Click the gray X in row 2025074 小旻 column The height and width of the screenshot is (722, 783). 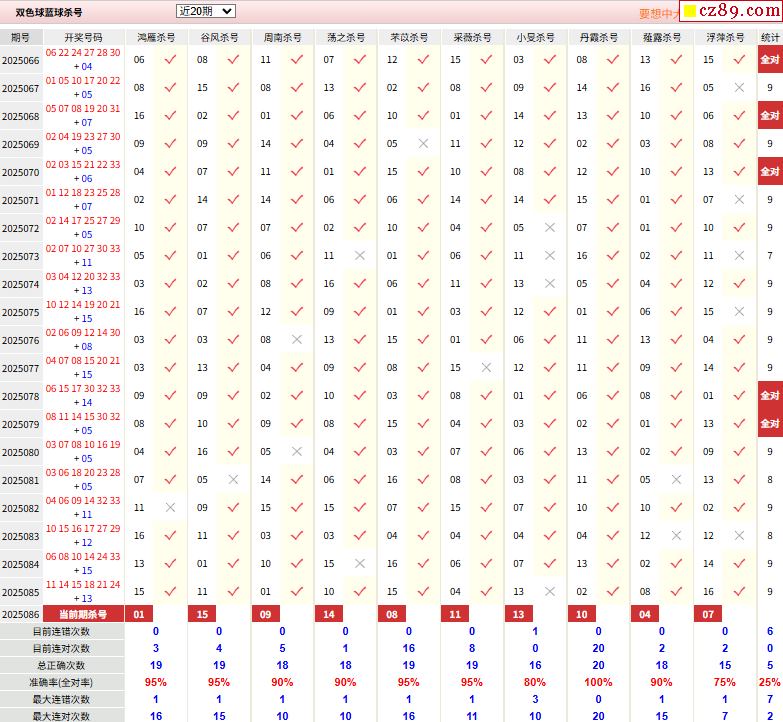550,284
